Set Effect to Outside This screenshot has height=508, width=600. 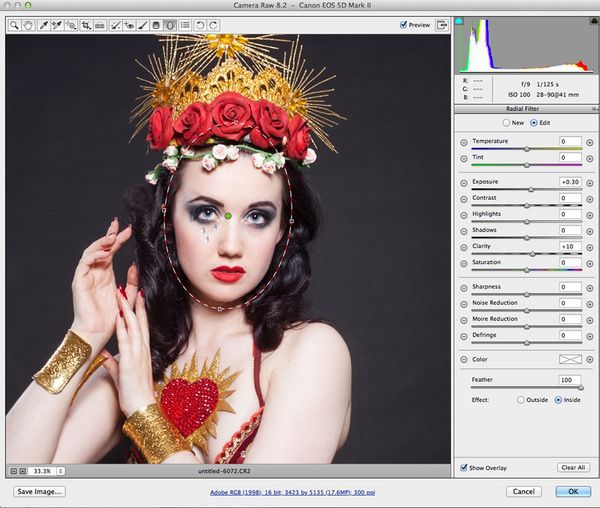[521, 399]
